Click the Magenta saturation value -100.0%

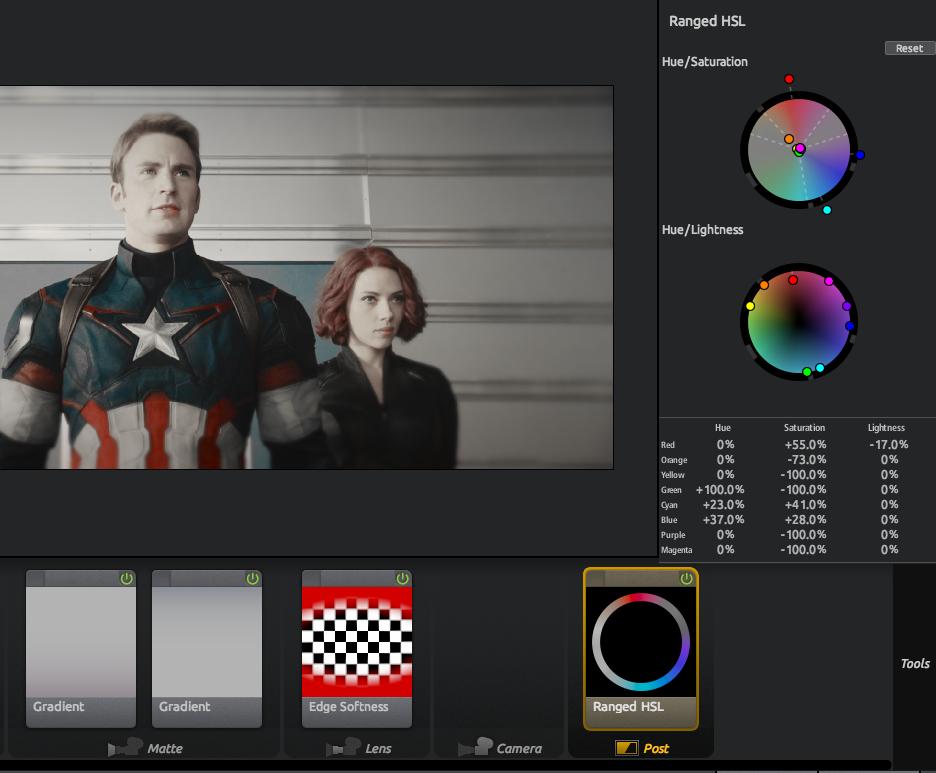click(x=803, y=549)
